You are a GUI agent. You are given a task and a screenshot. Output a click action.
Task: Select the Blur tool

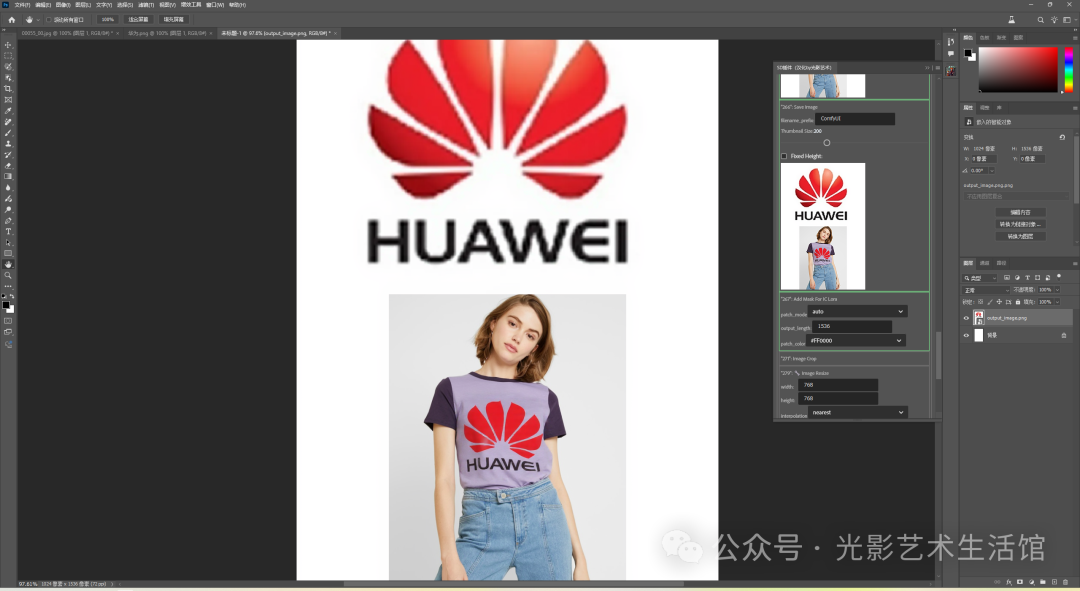pos(8,187)
